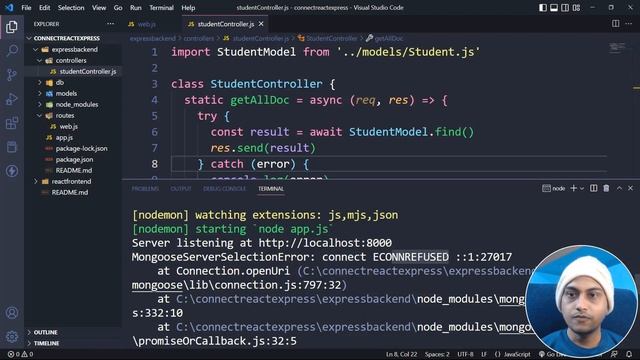
Task: Close the terminal panel
Action: (631, 188)
